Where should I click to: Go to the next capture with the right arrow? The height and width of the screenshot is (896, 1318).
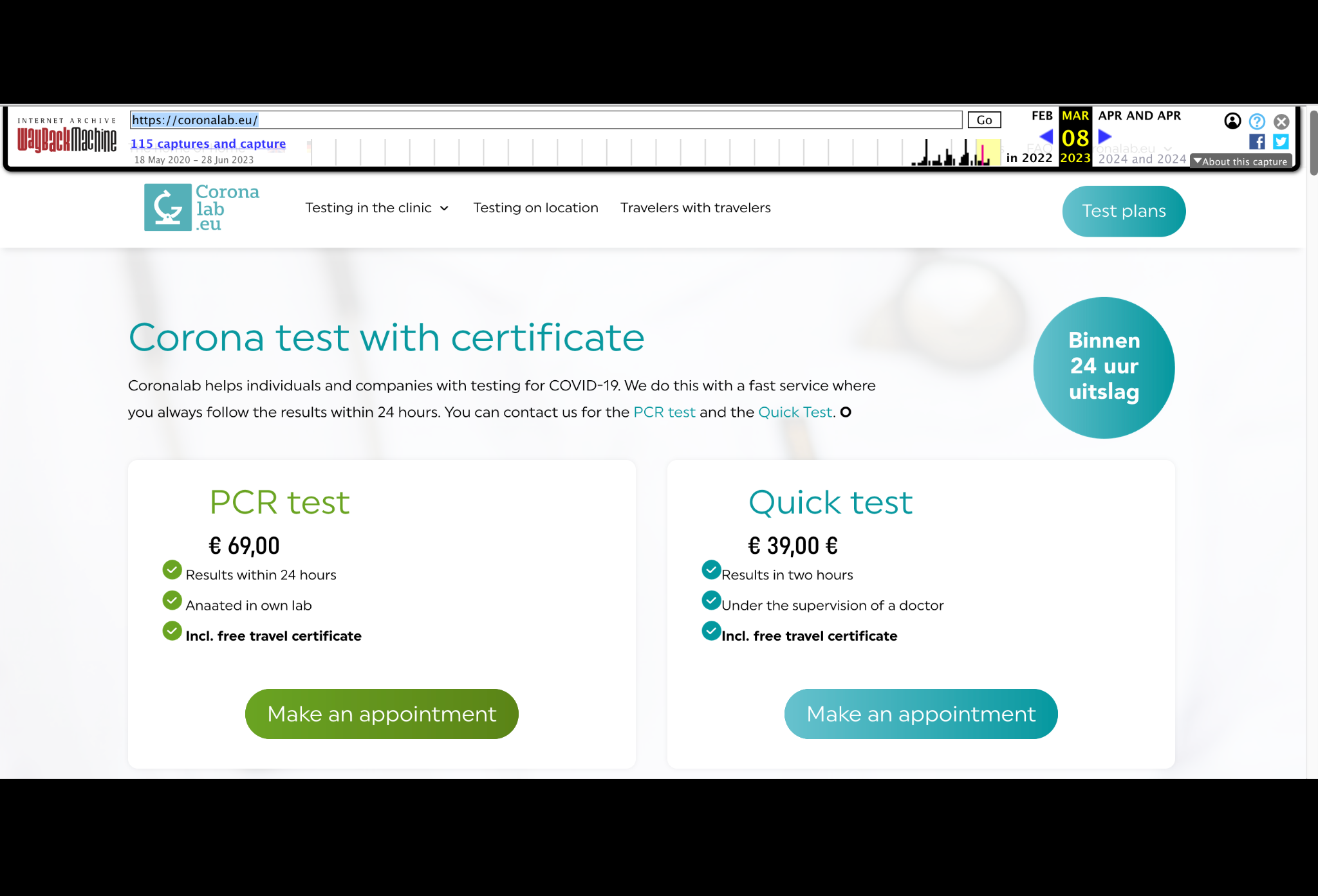pyautogui.click(x=1104, y=136)
